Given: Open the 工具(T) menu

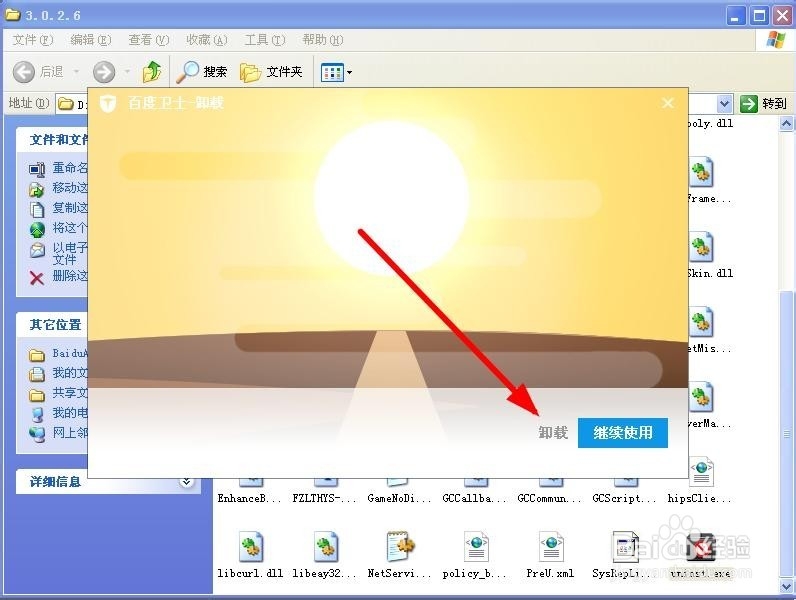Looking at the screenshot, I should 264,40.
